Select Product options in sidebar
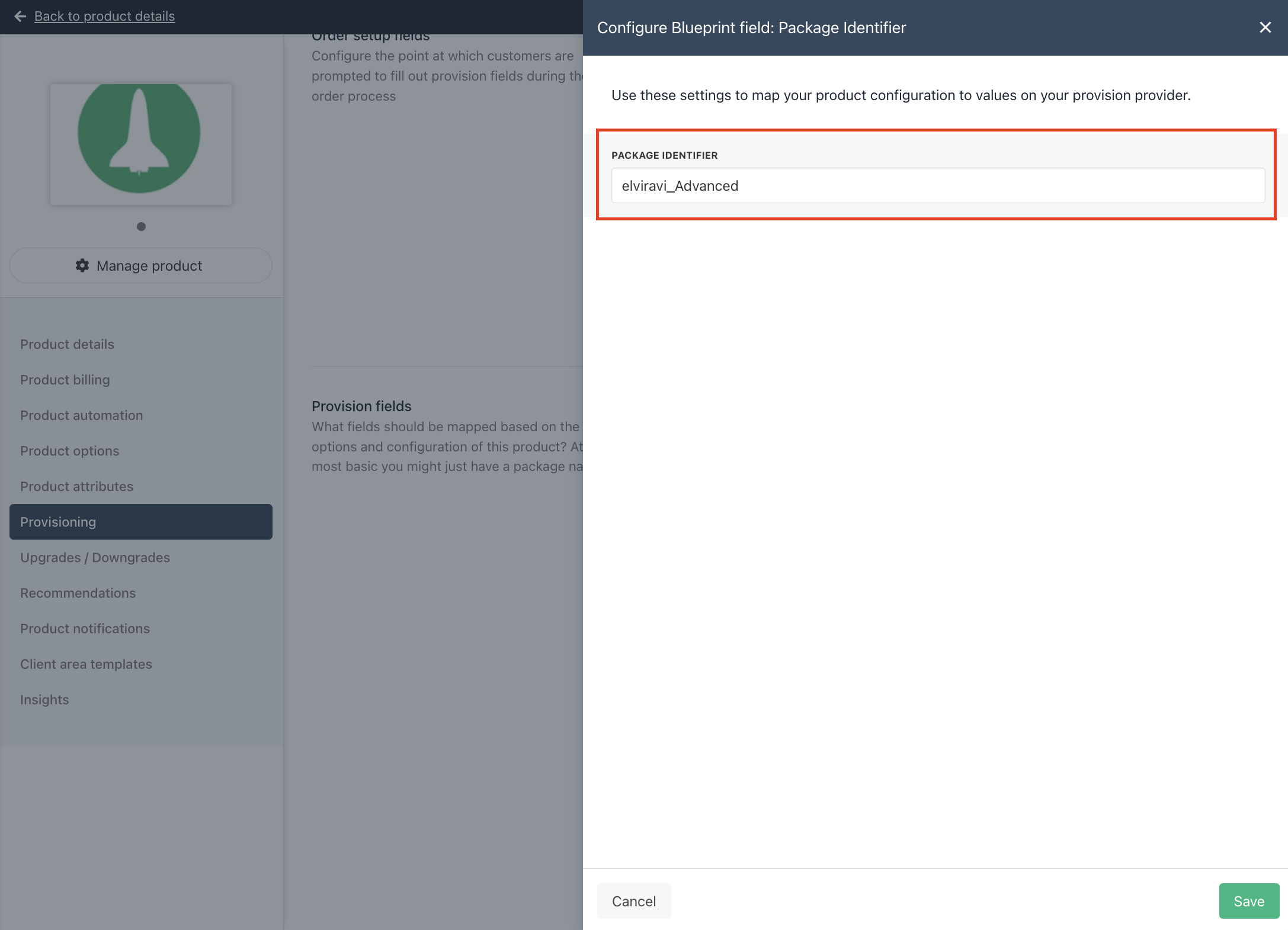Screen dimensions: 1288x930 click(70, 451)
